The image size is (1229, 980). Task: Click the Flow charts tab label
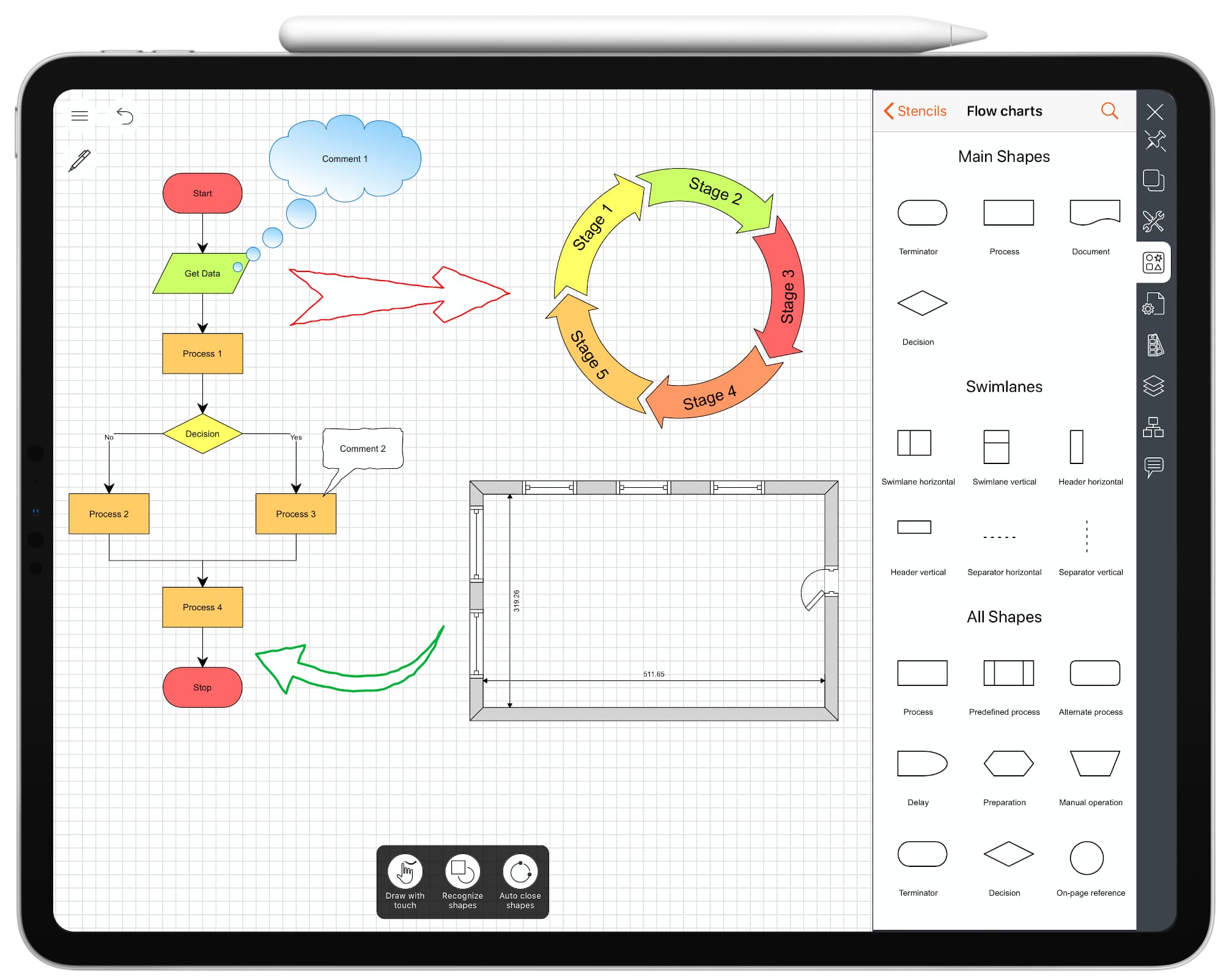pos(1003,111)
